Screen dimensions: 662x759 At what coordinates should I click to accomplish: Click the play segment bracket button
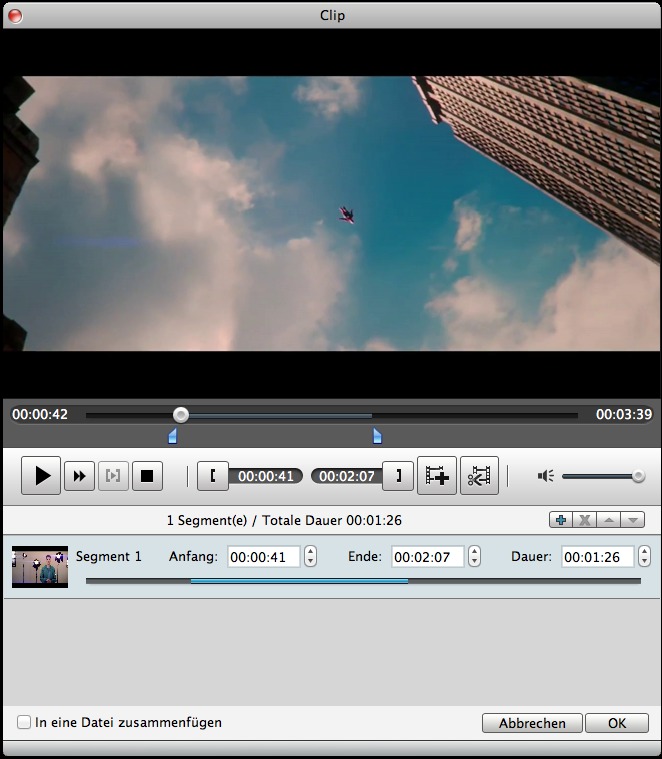[113, 476]
